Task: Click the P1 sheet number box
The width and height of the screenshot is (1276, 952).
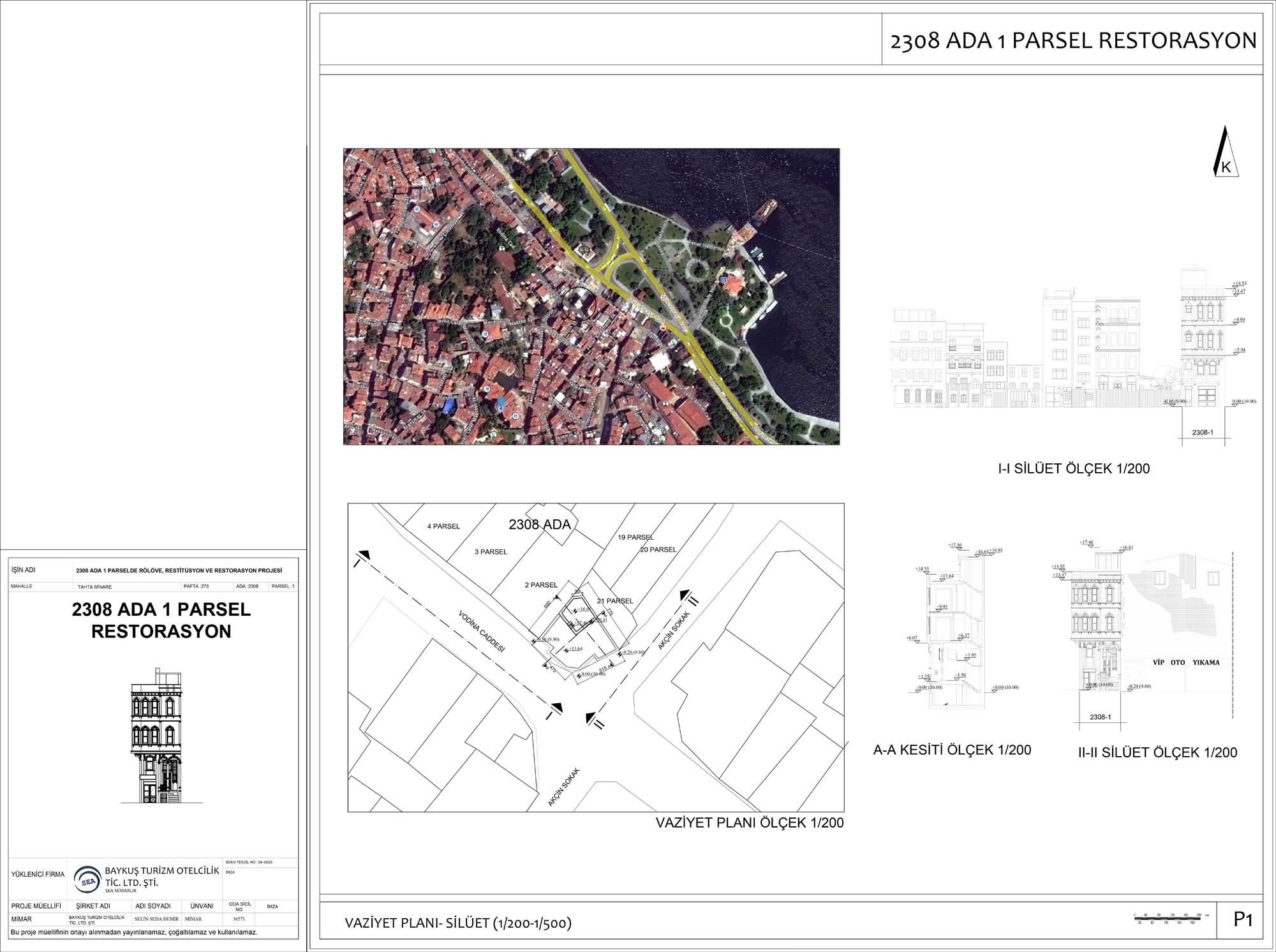Action: [1242, 919]
